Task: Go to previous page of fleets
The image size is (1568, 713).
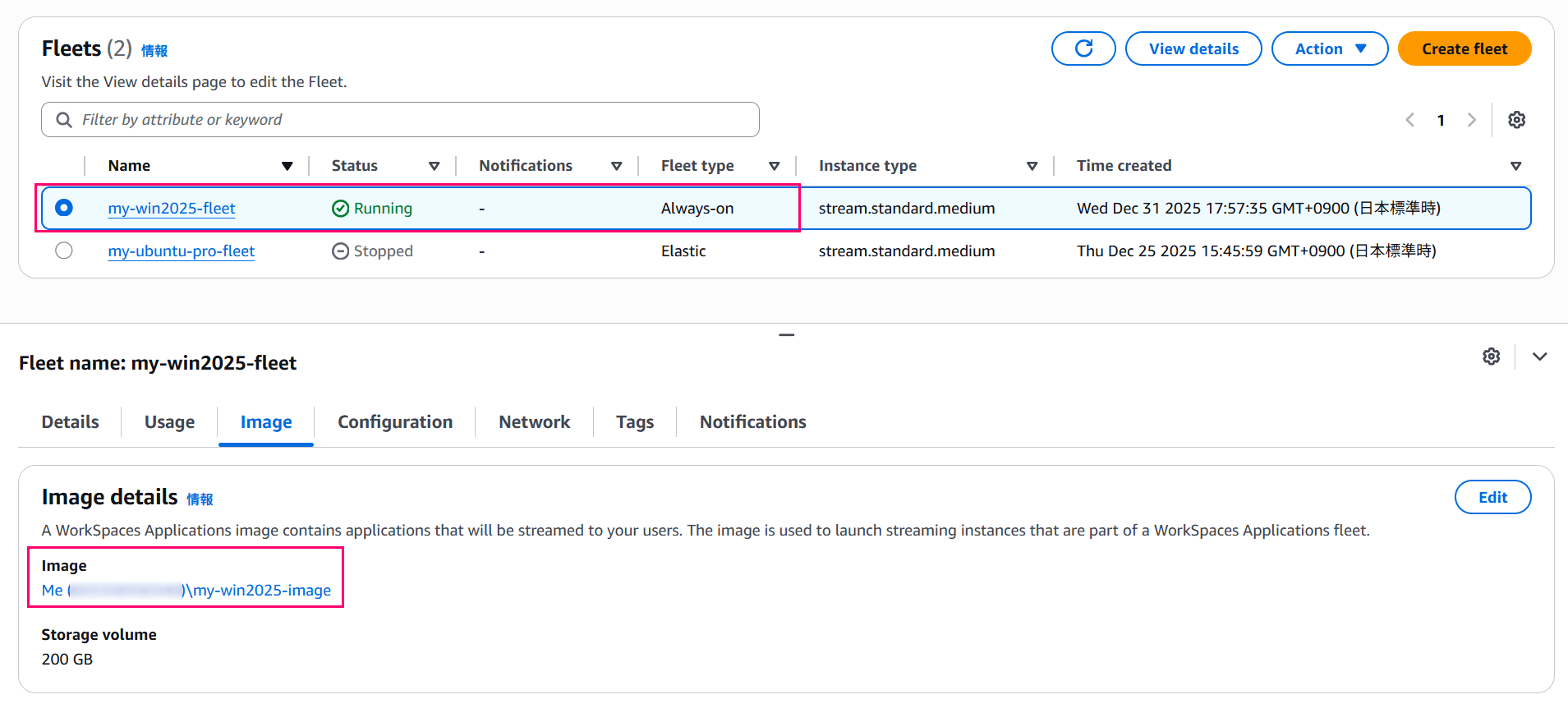Action: (x=1410, y=120)
